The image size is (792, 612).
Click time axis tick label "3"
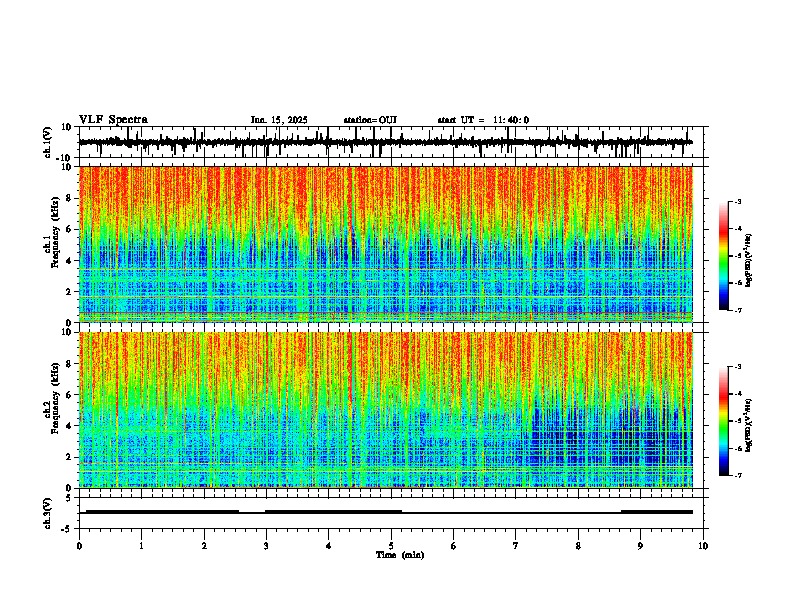click(x=266, y=546)
